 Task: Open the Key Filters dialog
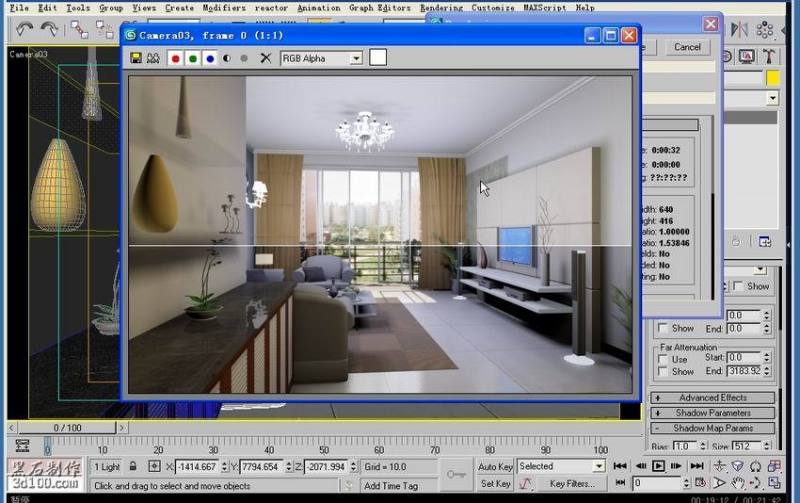572,483
